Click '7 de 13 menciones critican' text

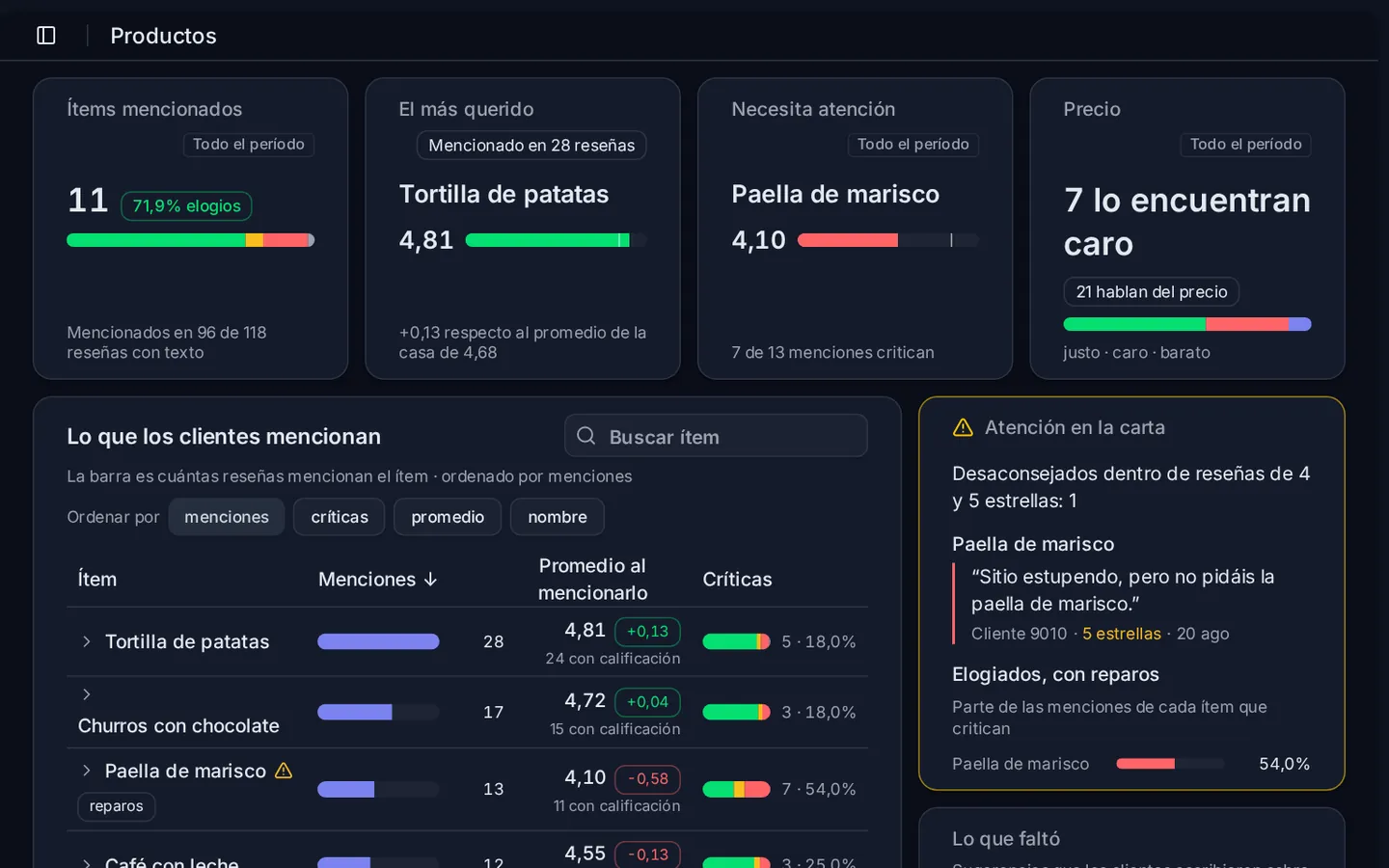point(832,353)
